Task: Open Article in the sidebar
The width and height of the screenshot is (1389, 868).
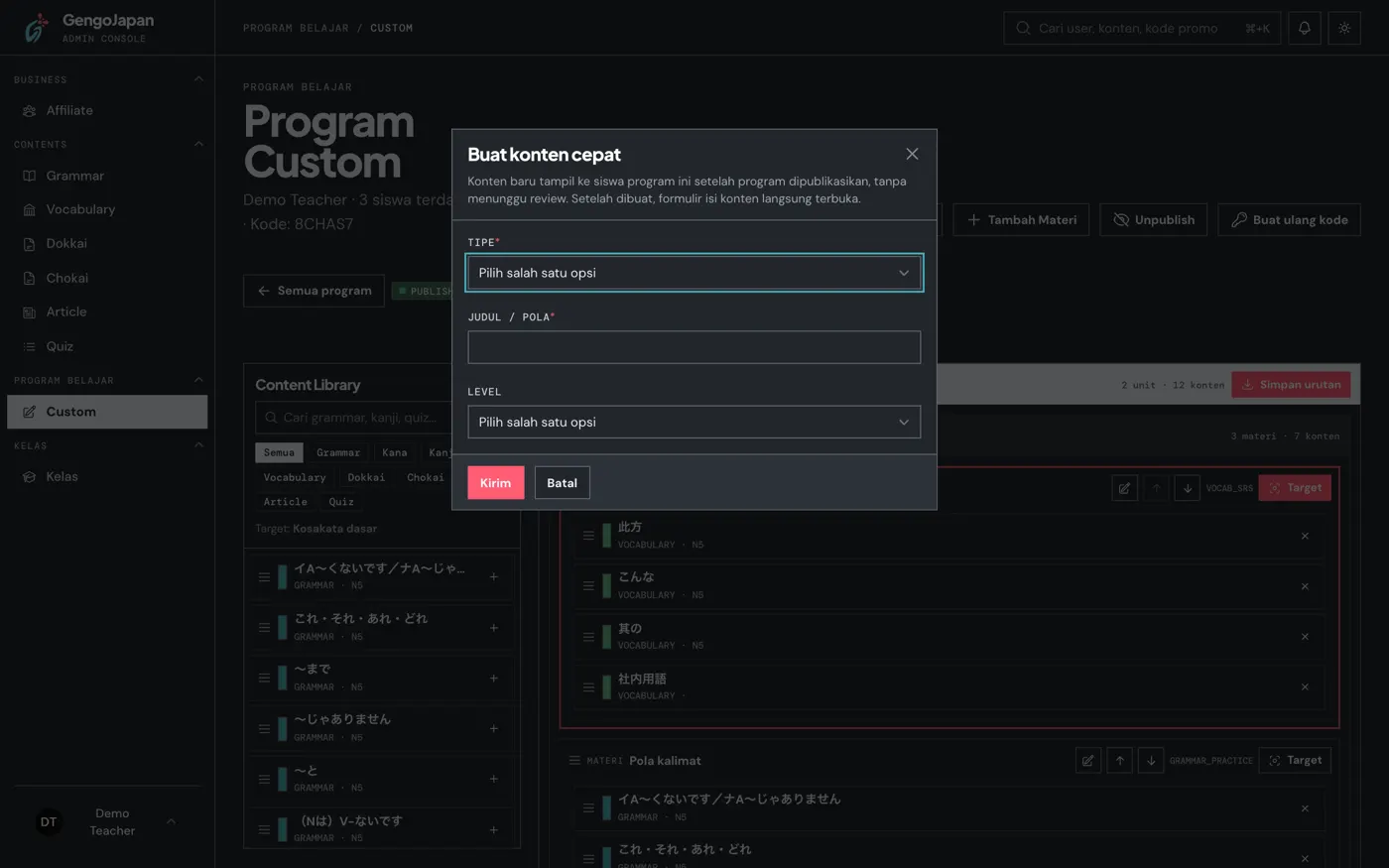Action: click(107, 311)
